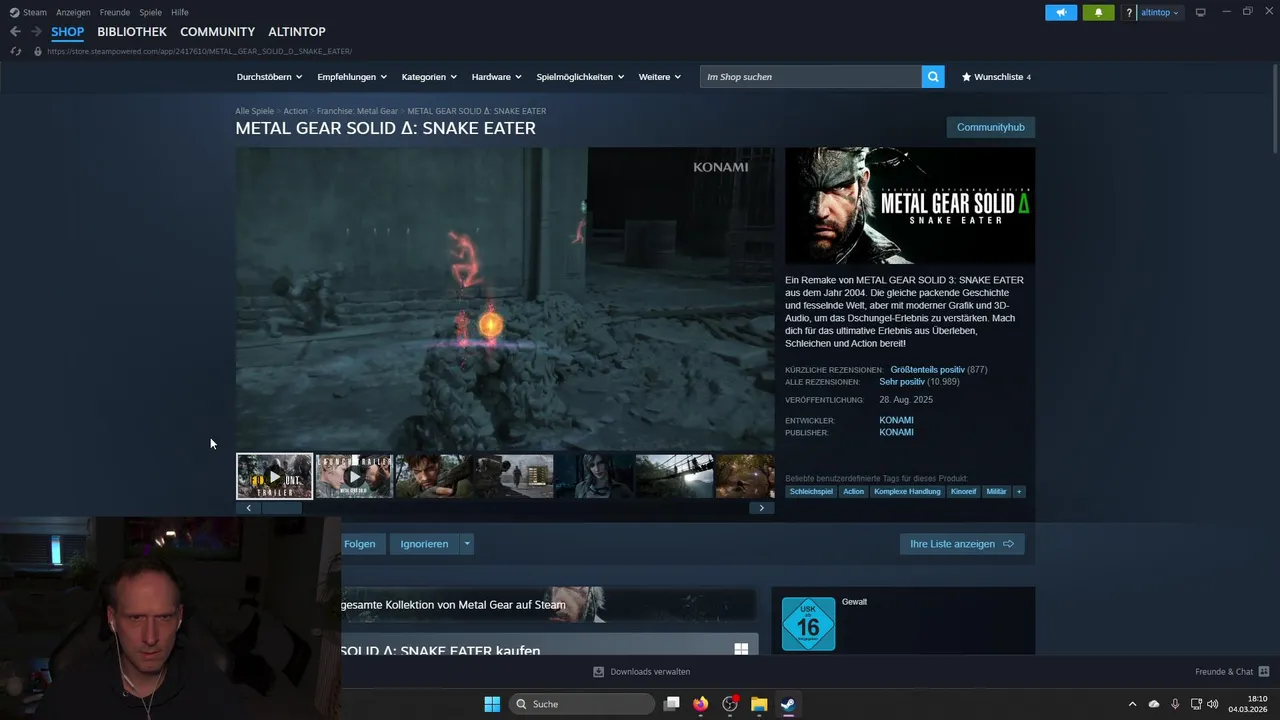
Task: Open the Communityhub button
Action: click(x=991, y=127)
